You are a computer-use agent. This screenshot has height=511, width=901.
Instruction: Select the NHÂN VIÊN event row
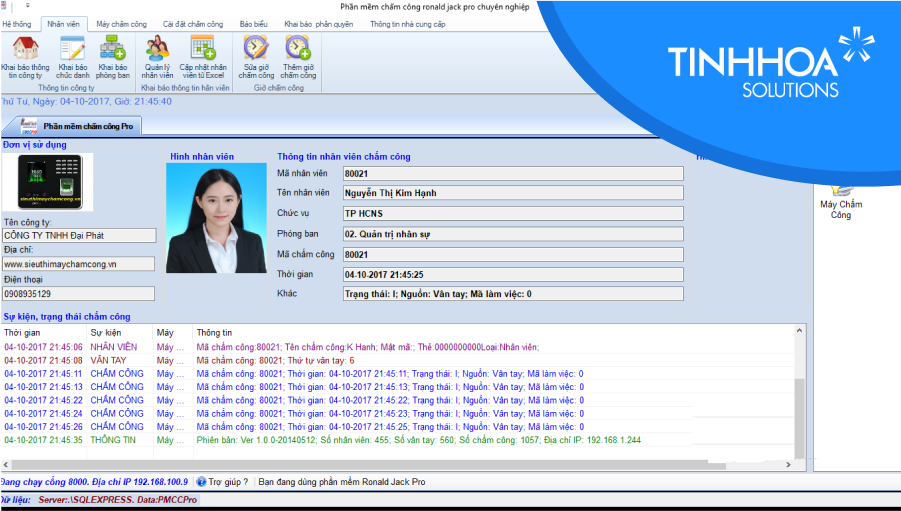(398, 347)
